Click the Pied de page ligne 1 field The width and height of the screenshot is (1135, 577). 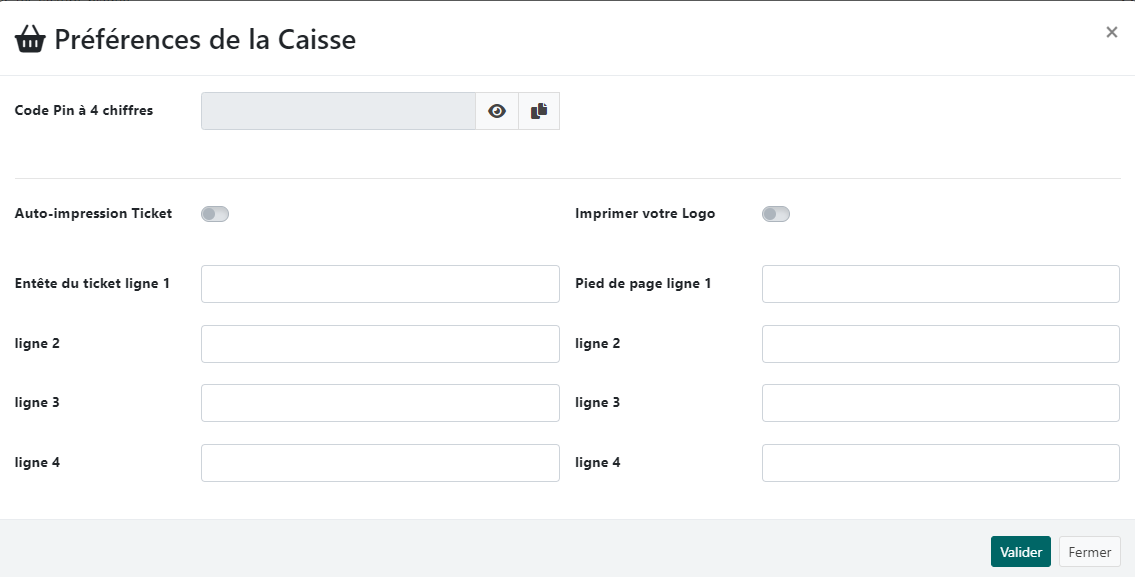940,284
